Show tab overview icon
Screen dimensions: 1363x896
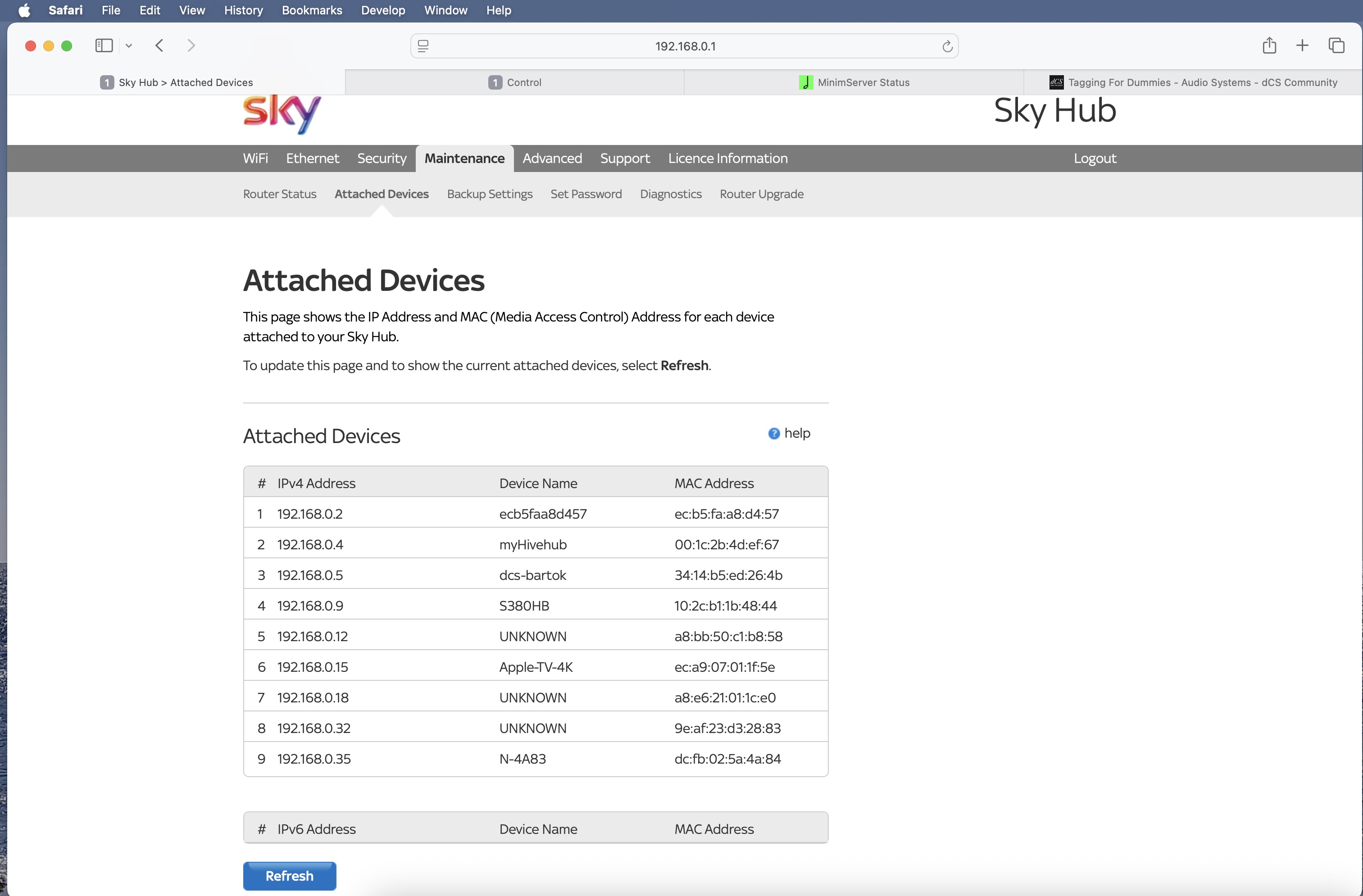coord(1336,45)
